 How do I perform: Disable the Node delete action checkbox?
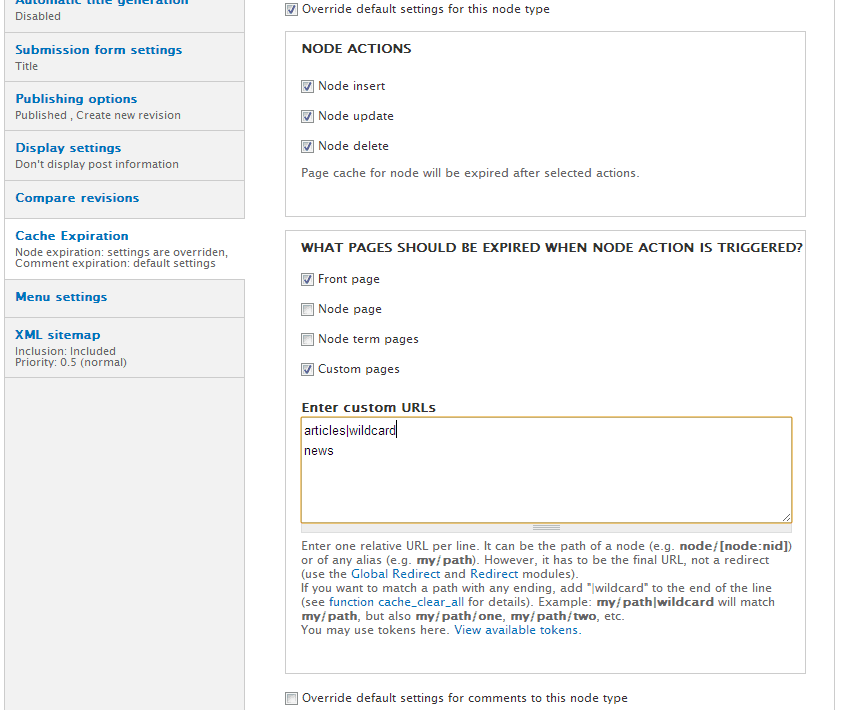pyautogui.click(x=308, y=147)
